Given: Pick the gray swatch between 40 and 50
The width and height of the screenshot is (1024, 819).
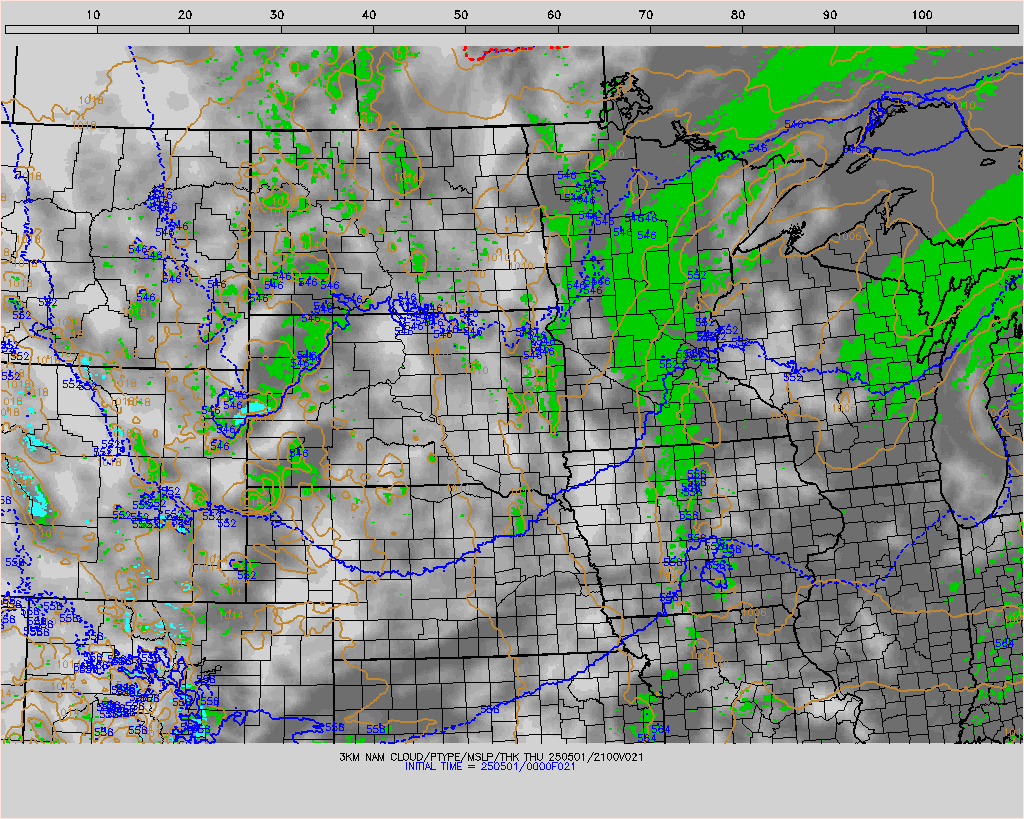Looking at the screenshot, I should click(420, 29).
